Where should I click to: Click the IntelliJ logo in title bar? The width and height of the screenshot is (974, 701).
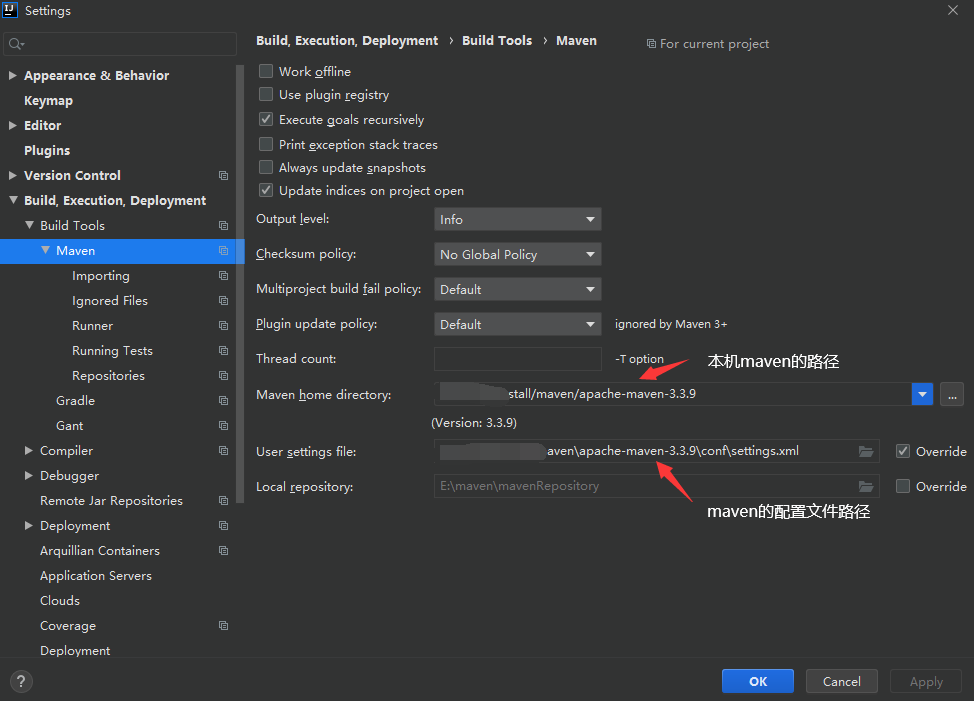coord(10,10)
